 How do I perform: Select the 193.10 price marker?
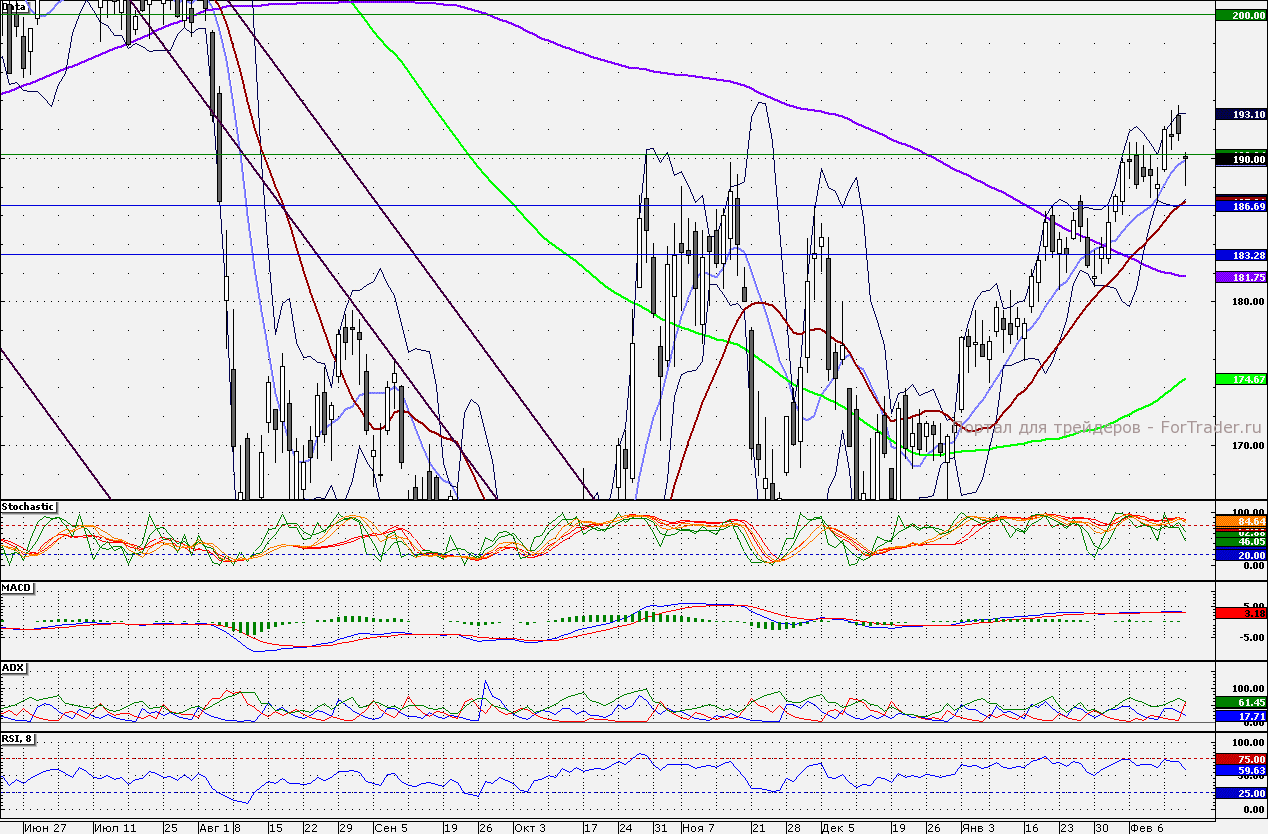coord(1240,115)
